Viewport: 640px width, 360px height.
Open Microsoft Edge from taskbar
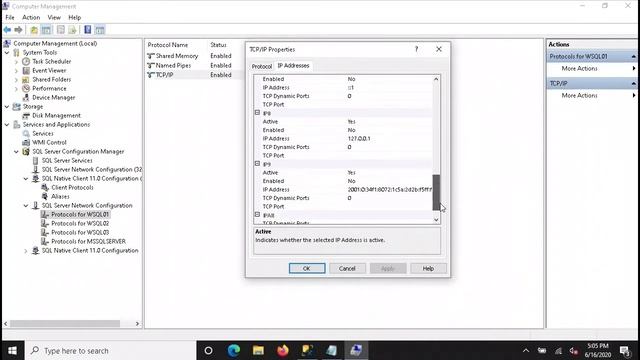pos(233,351)
